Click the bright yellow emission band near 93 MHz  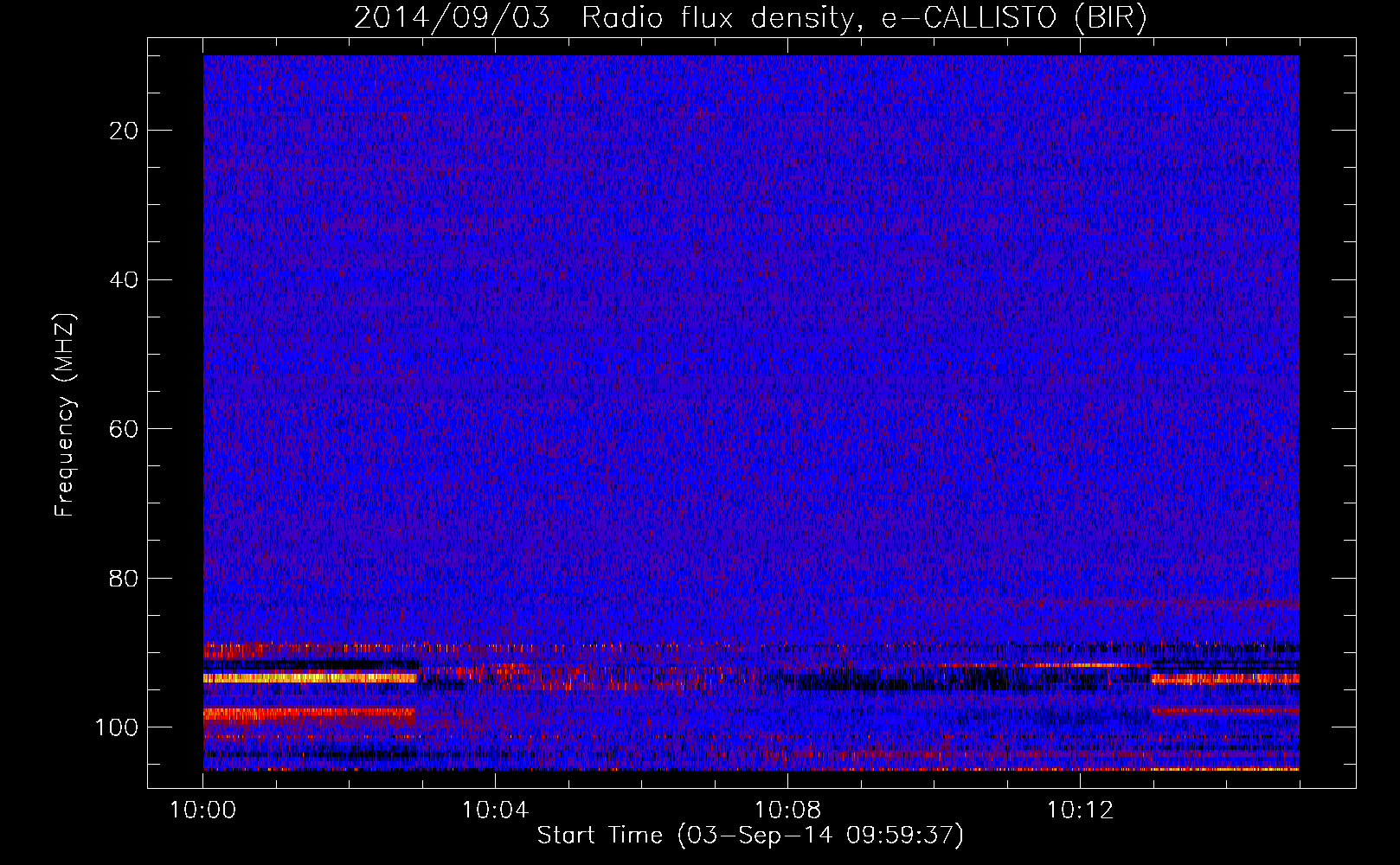pyautogui.click(x=310, y=678)
